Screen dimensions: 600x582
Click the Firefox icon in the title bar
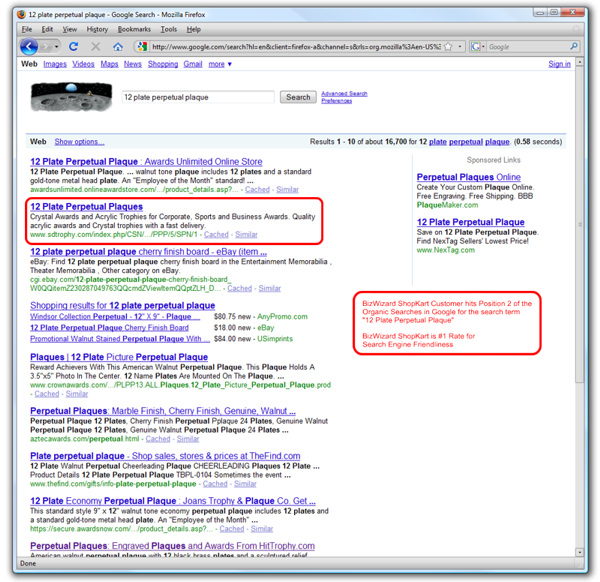22,15
